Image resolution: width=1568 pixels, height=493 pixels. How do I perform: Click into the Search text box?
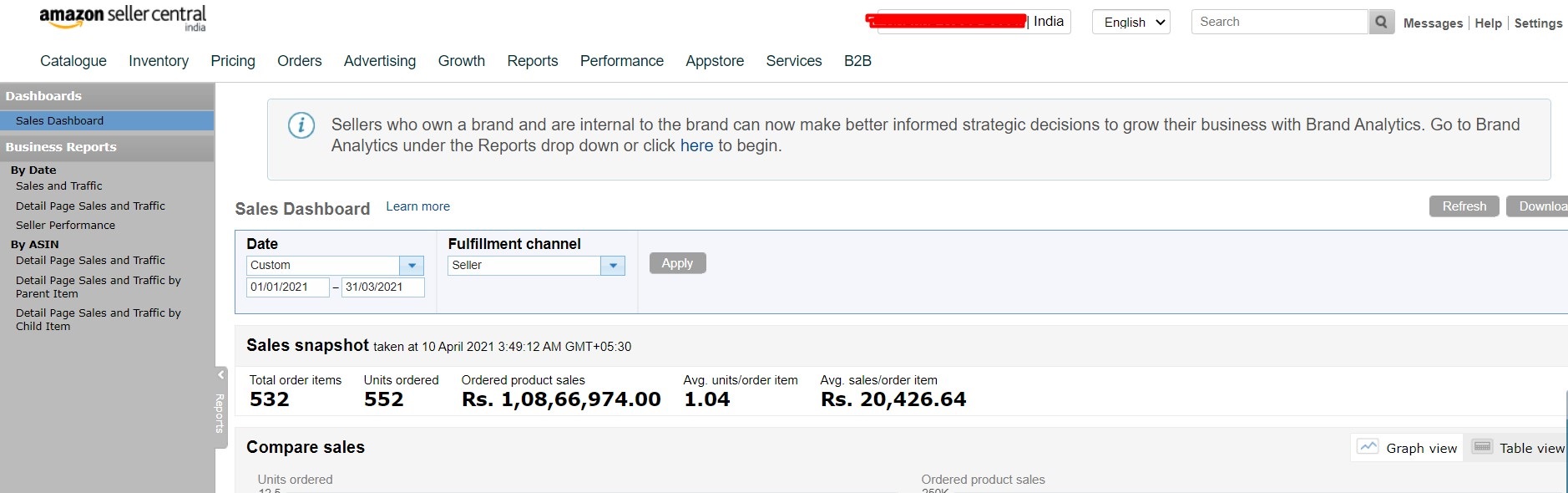click(x=1279, y=22)
